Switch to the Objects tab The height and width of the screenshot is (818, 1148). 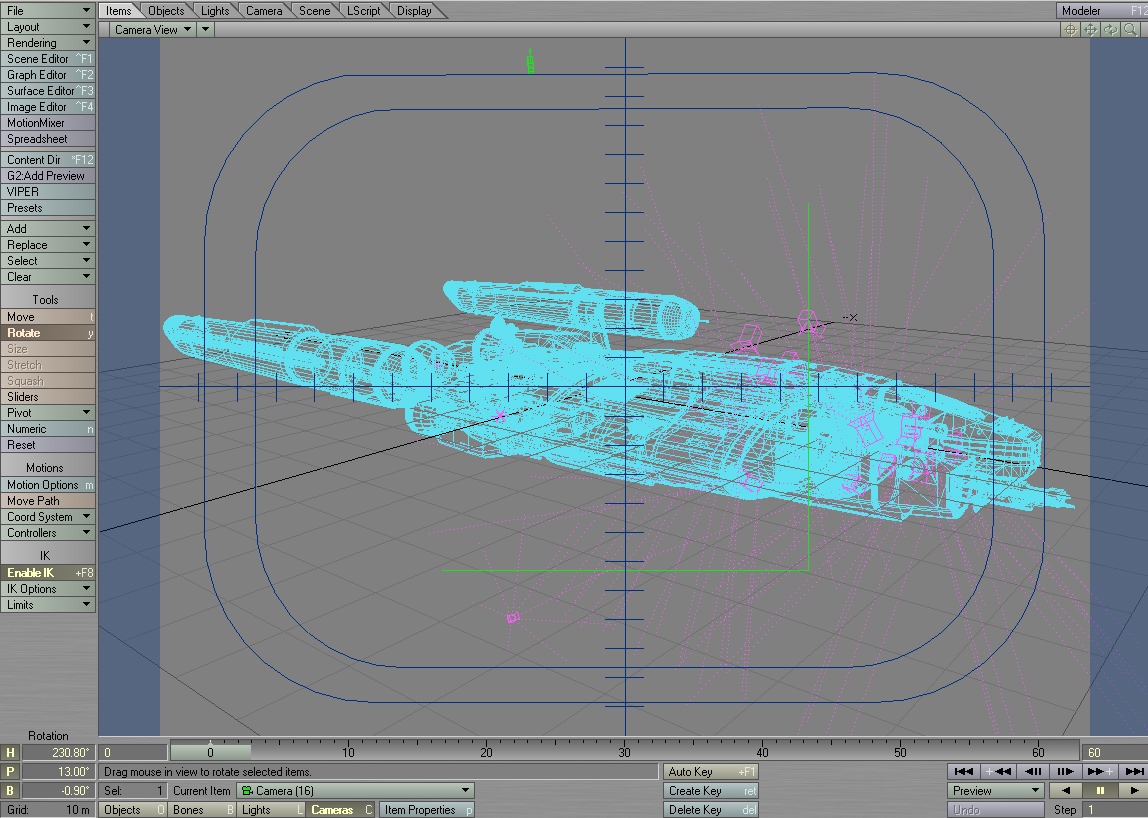[166, 10]
